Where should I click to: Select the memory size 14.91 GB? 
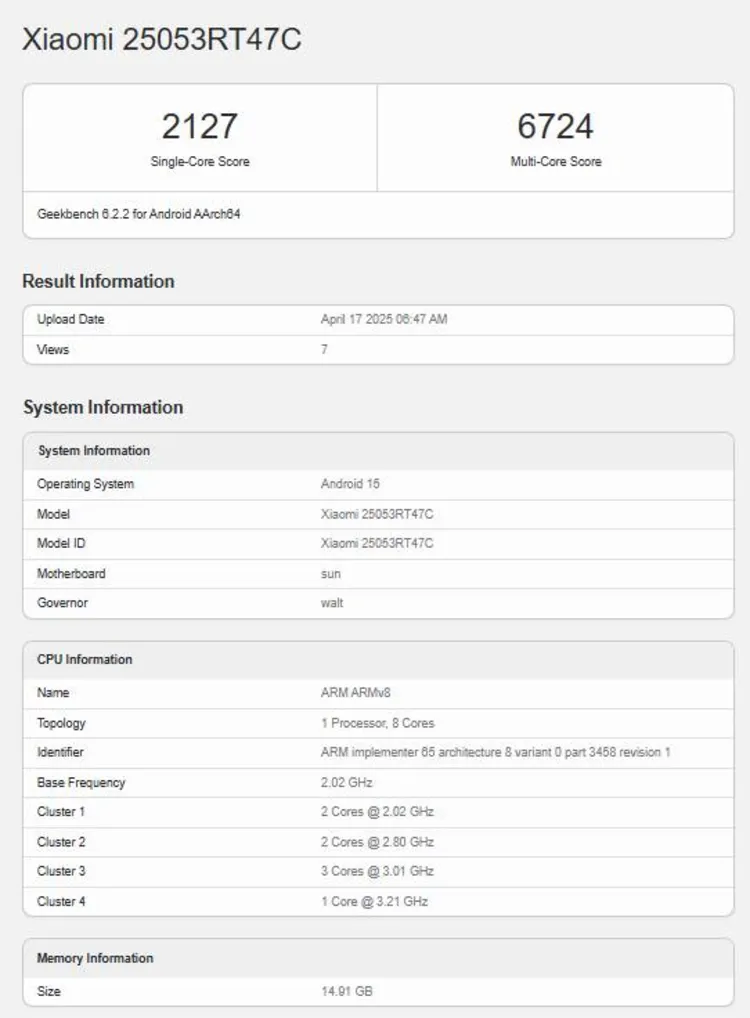coord(347,991)
